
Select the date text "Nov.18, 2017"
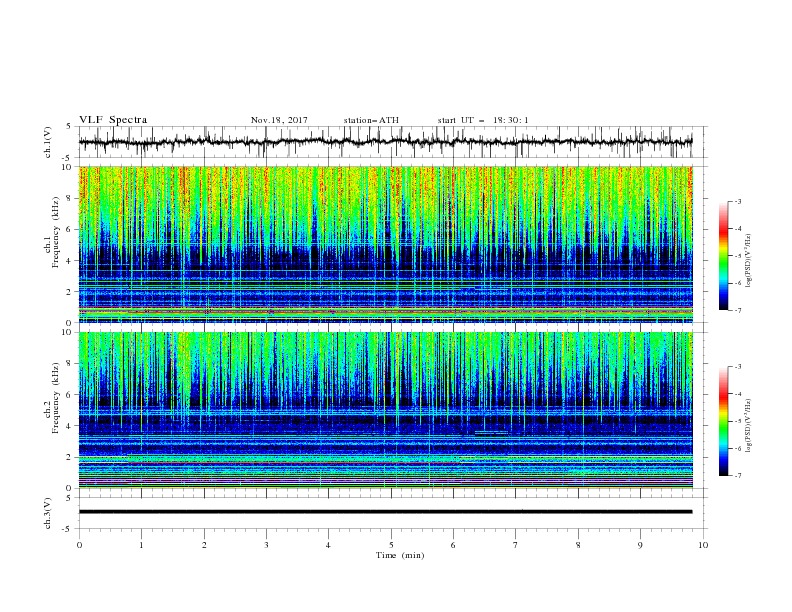tap(279, 120)
